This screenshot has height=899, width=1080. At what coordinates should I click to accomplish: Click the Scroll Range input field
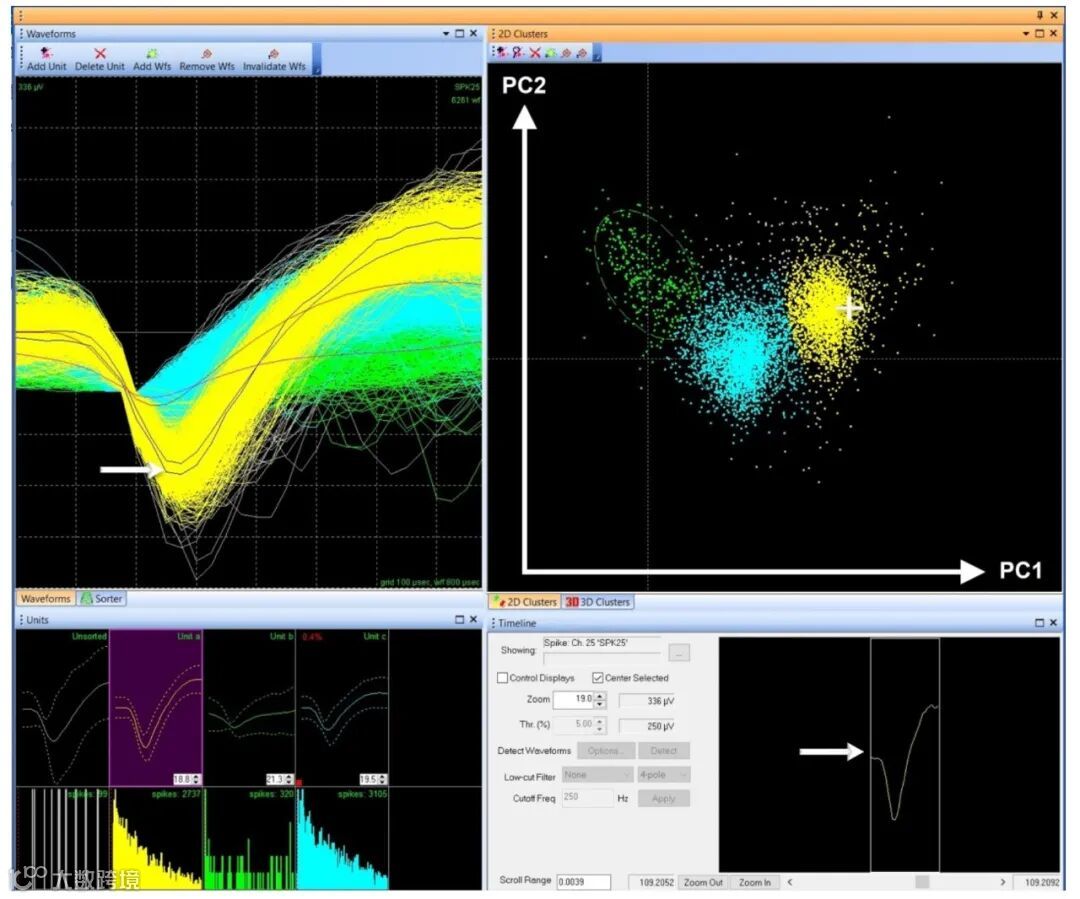pyautogui.click(x=583, y=882)
